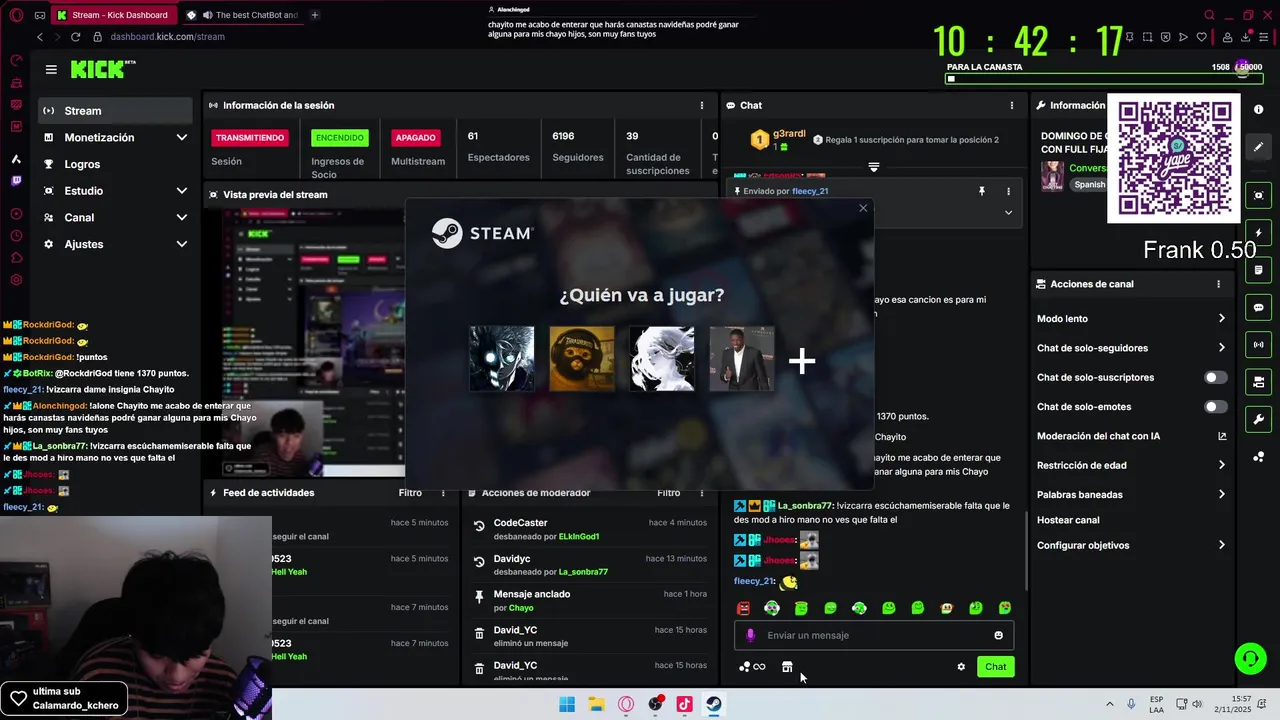
Task: Unpin the pinned message by fleecy_21
Action: 981,191
